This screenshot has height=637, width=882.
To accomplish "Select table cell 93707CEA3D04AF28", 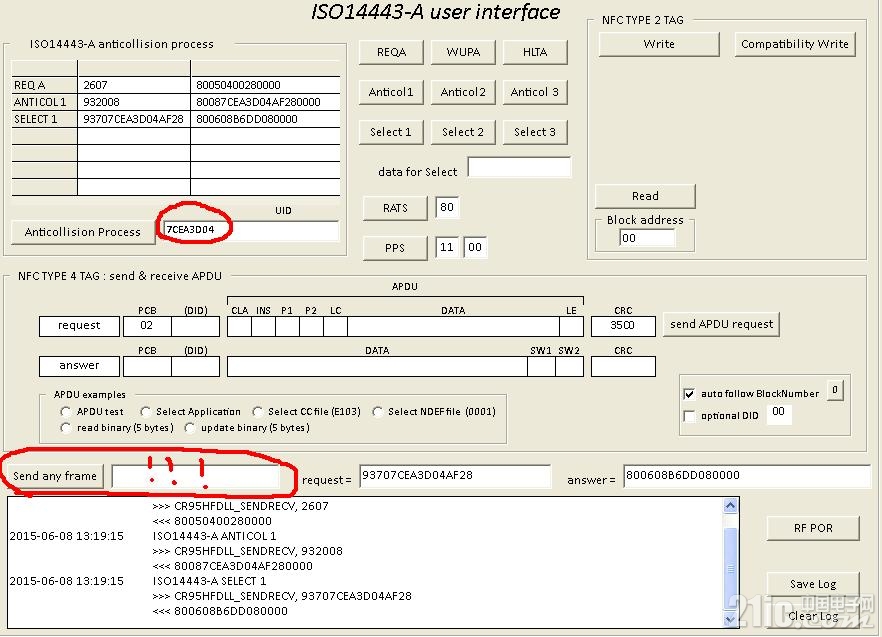I will (133, 119).
